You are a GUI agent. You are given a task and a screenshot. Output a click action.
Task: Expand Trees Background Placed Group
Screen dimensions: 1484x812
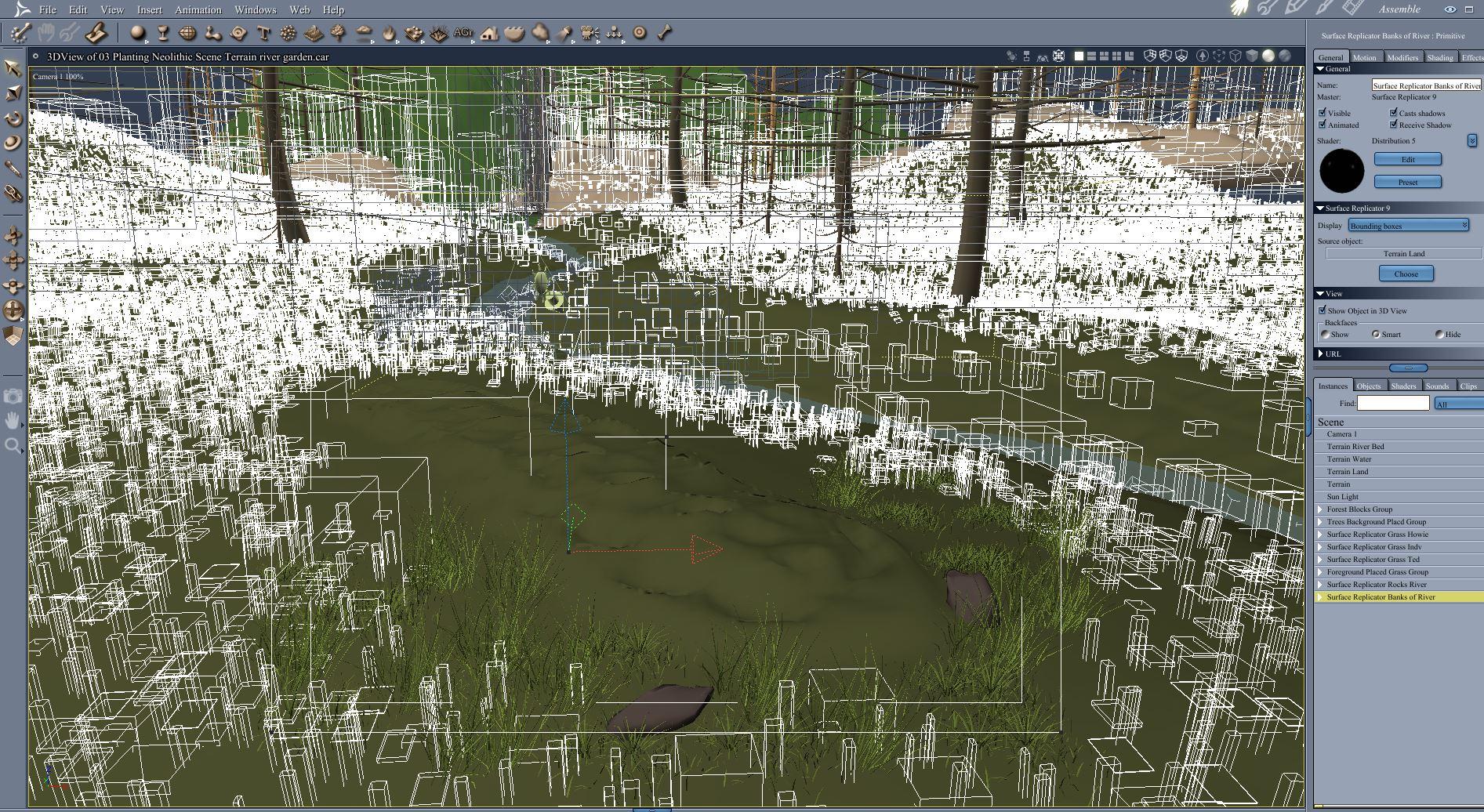pos(1320,522)
